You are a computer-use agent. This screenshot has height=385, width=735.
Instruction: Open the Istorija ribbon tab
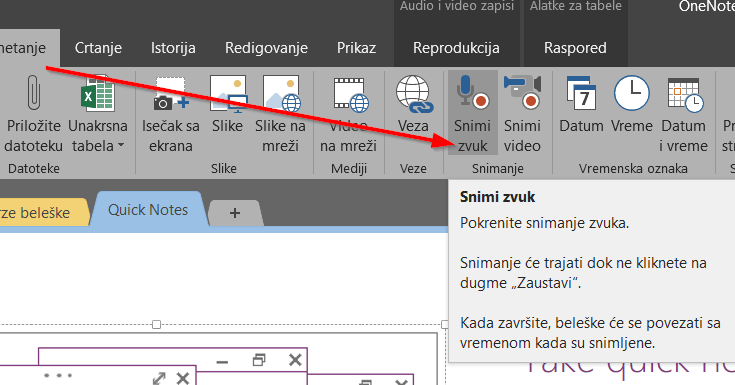pyautogui.click(x=173, y=48)
